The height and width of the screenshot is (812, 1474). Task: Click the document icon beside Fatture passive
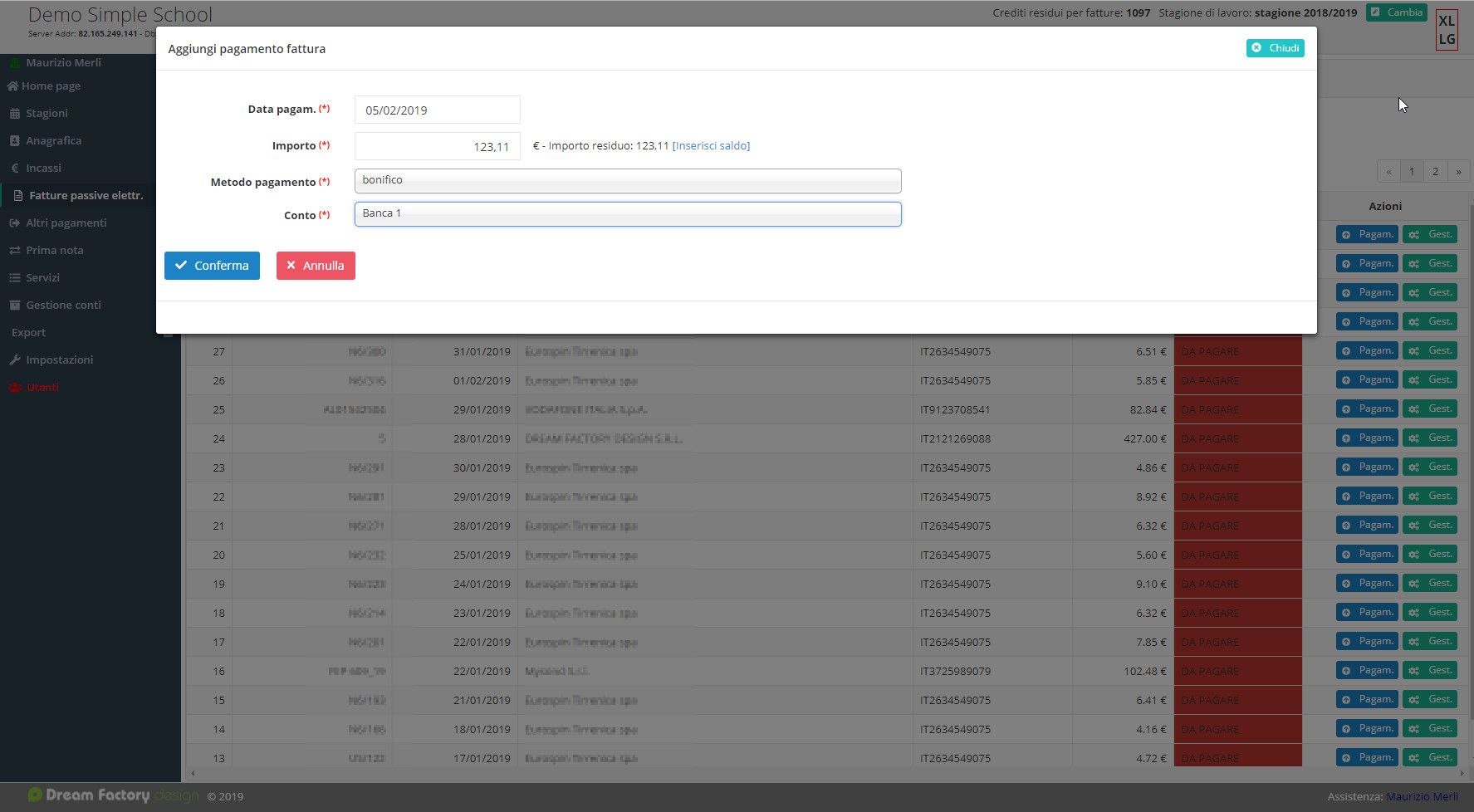click(18, 195)
